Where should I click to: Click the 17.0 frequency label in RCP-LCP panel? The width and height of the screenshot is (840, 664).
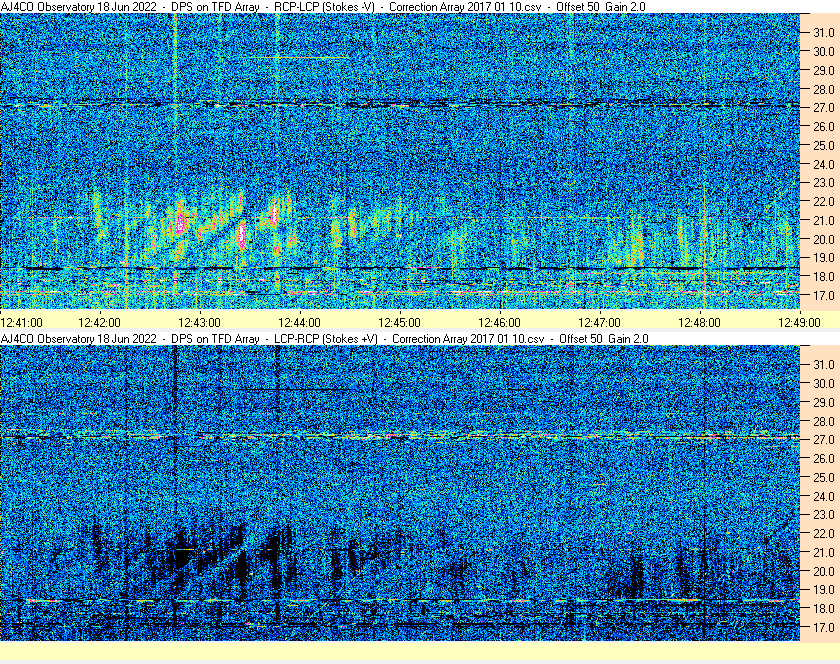(824, 295)
